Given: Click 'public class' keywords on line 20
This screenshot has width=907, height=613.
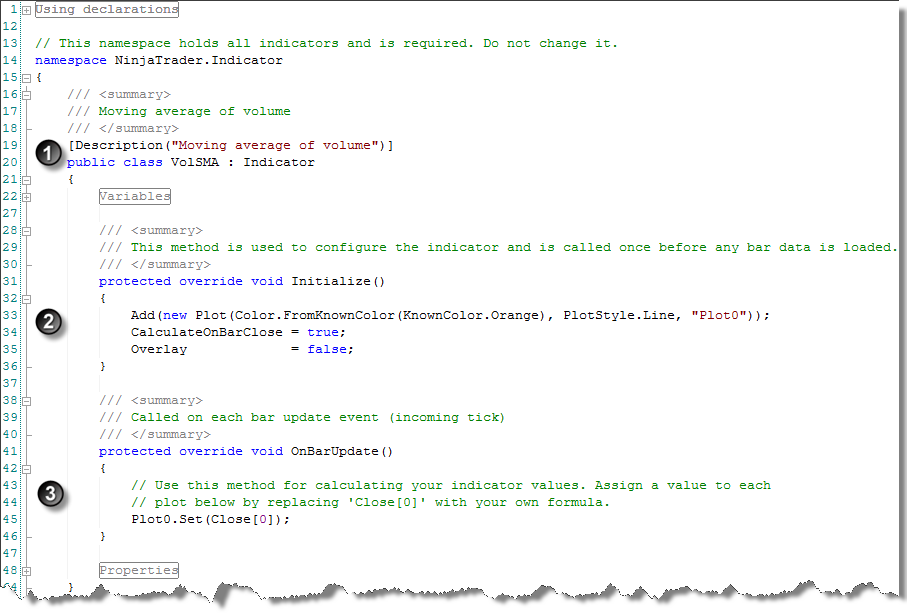Looking at the screenshot, I should pyautogui.click(x=115, y=163).
